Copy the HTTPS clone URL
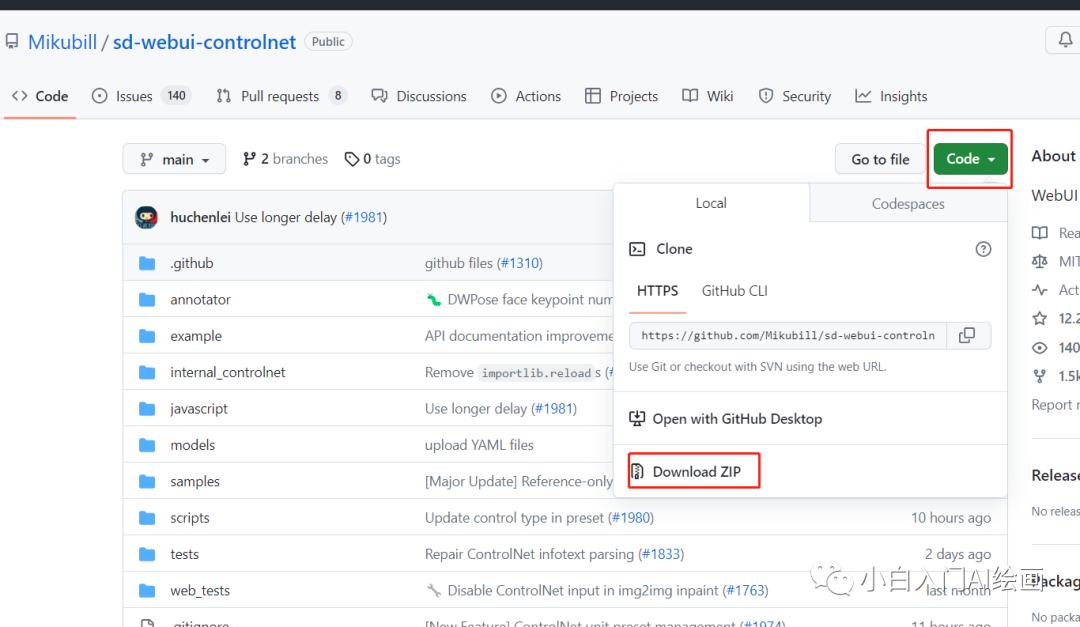 [967, 336]
